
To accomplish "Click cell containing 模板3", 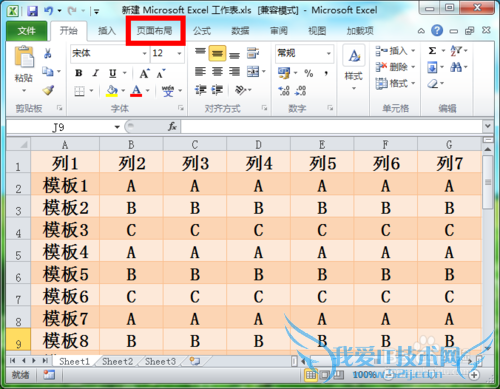I will tap(65, 230).
